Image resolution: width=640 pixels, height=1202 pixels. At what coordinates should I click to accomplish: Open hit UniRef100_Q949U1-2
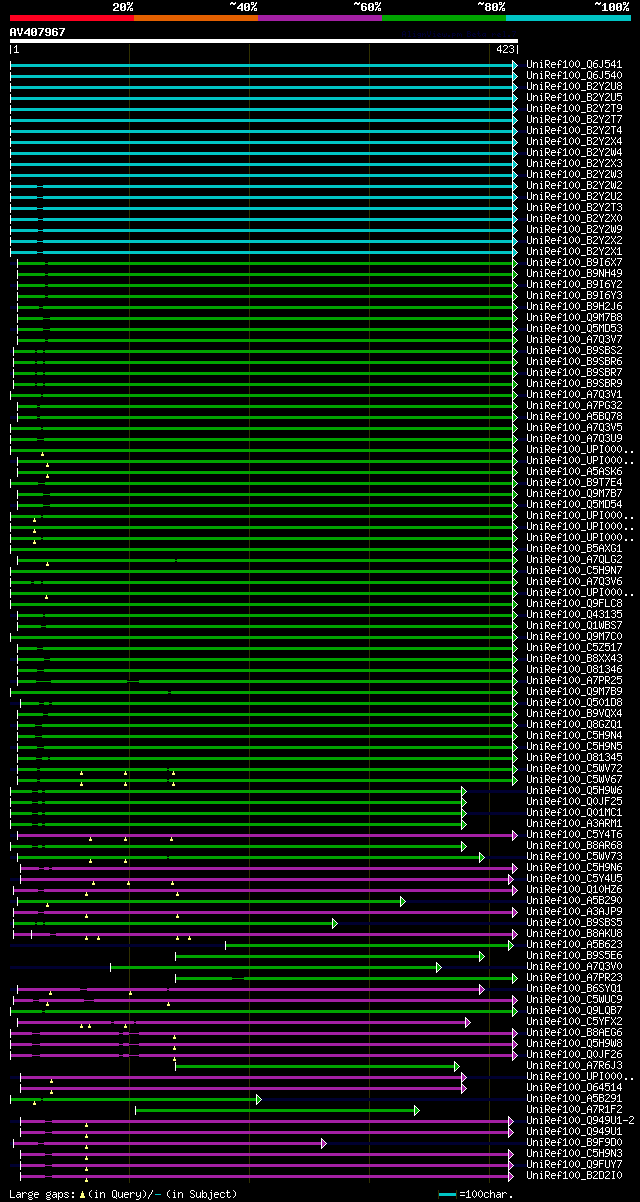(x=581, y=1120)
